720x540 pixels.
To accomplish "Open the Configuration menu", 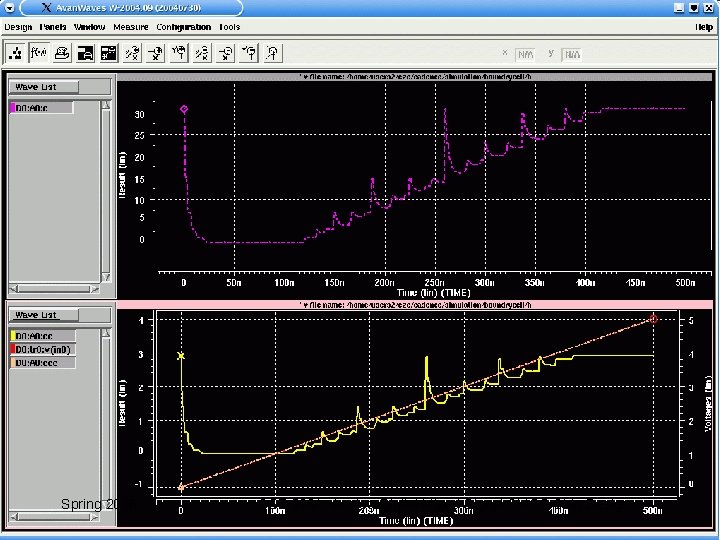I will [183, 27].
